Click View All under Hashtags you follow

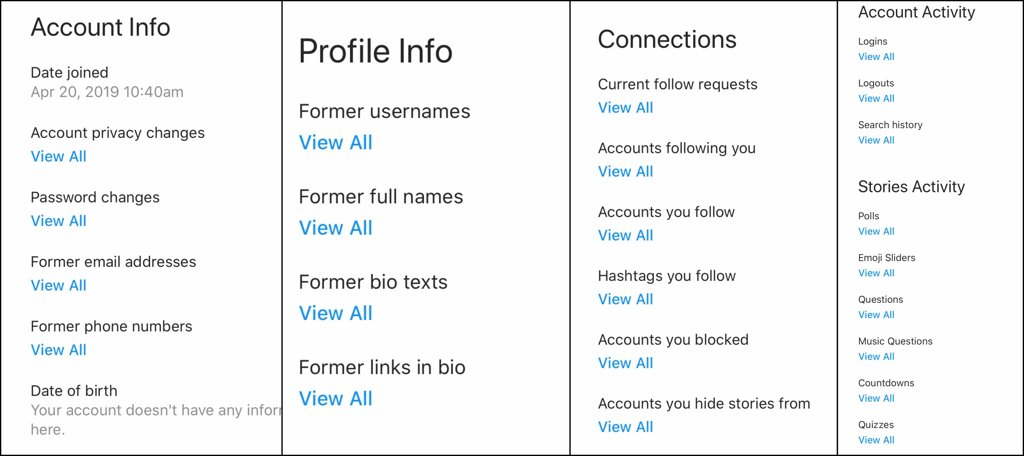625,299
